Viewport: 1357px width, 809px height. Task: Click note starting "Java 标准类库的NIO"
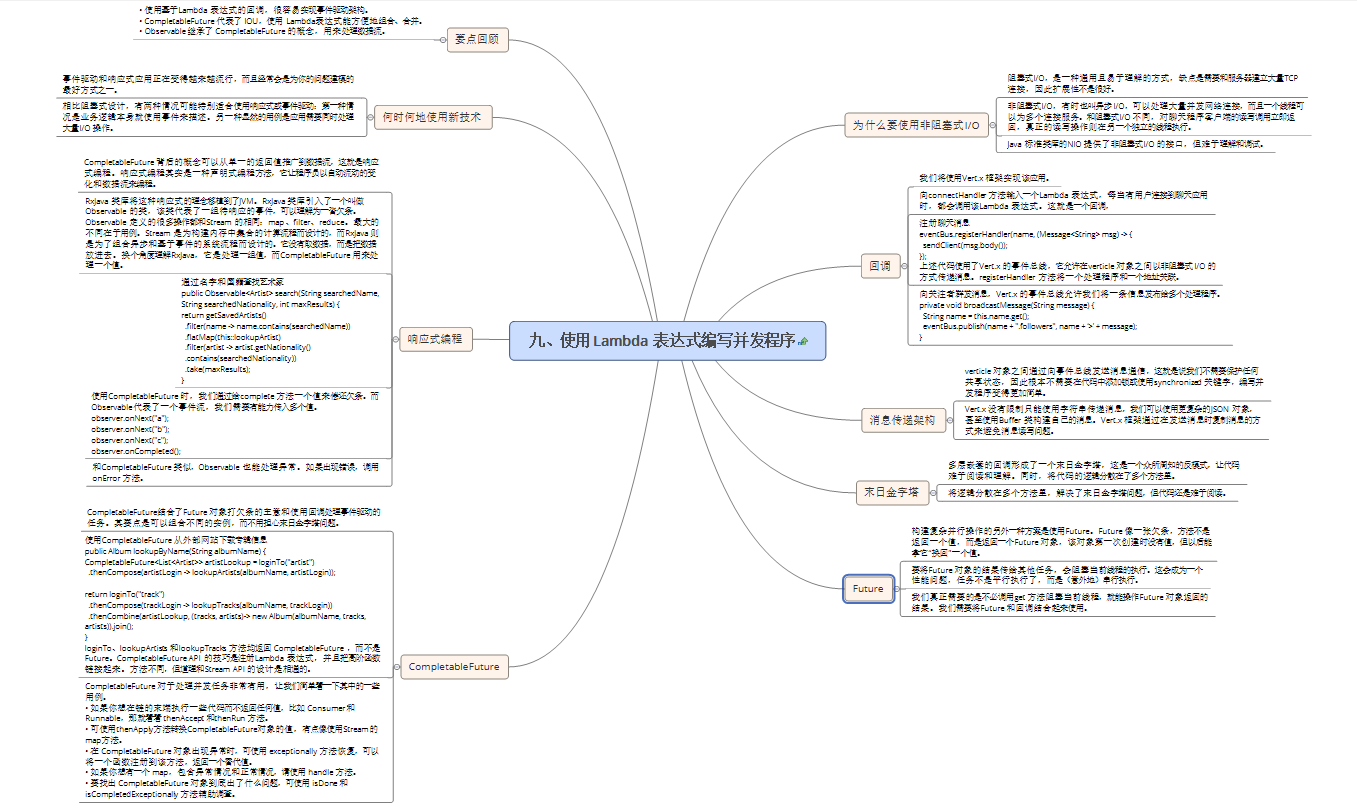(x=1134, y=145)
